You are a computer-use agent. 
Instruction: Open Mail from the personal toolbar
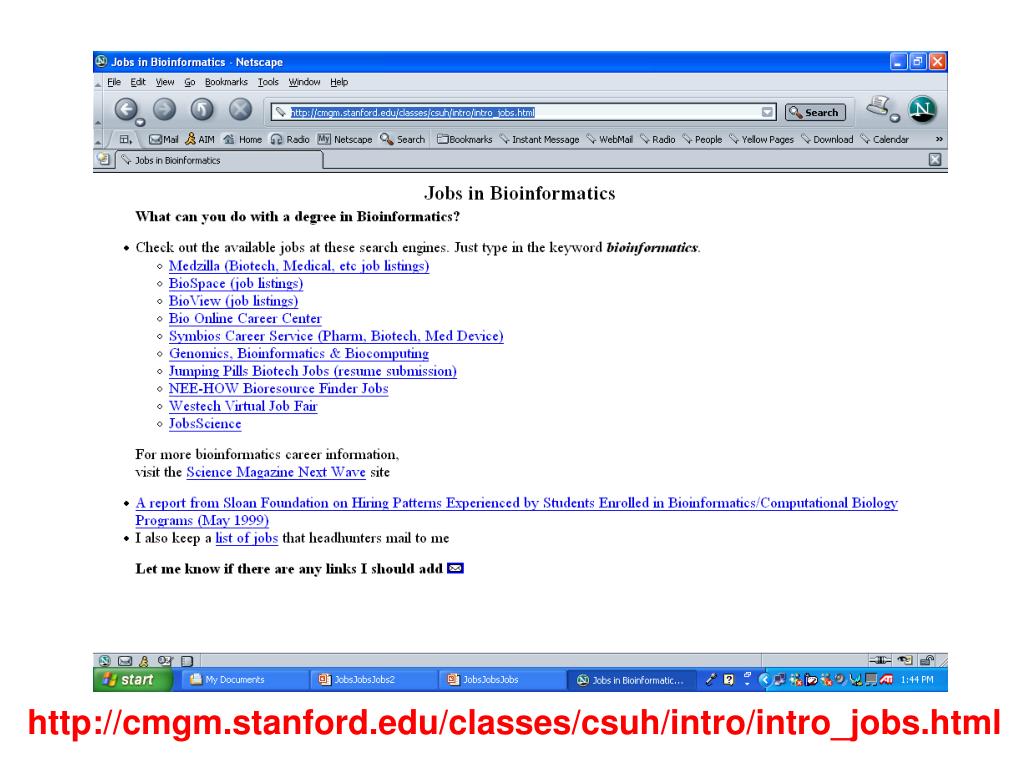pos(163,140)
